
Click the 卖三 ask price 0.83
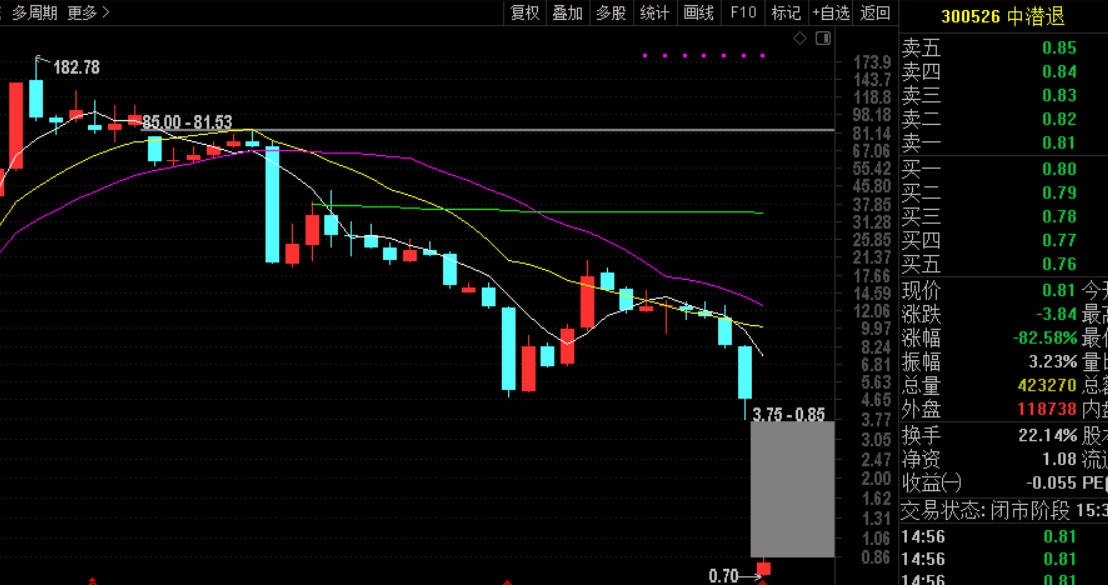coord(1059,95)
